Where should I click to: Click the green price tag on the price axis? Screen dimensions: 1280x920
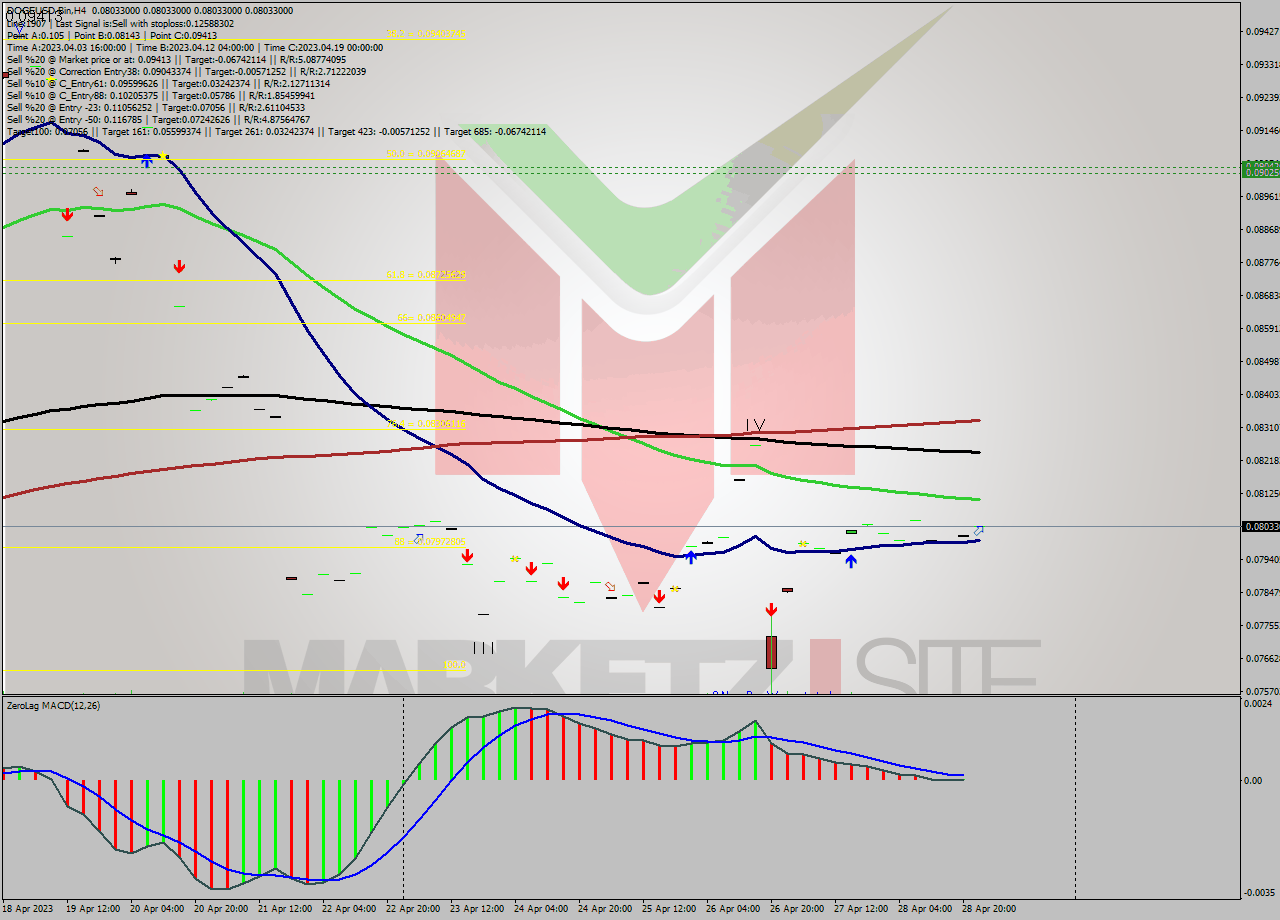[x=1260, y=170]
